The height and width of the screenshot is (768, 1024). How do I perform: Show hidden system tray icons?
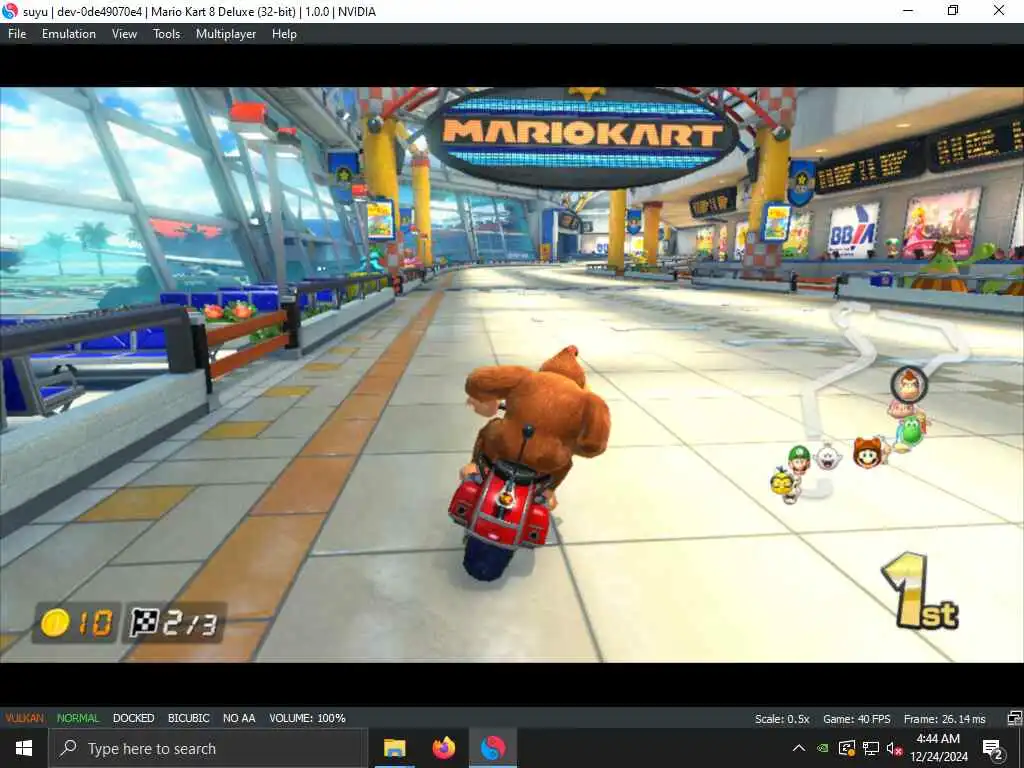[x=799, y=748]
